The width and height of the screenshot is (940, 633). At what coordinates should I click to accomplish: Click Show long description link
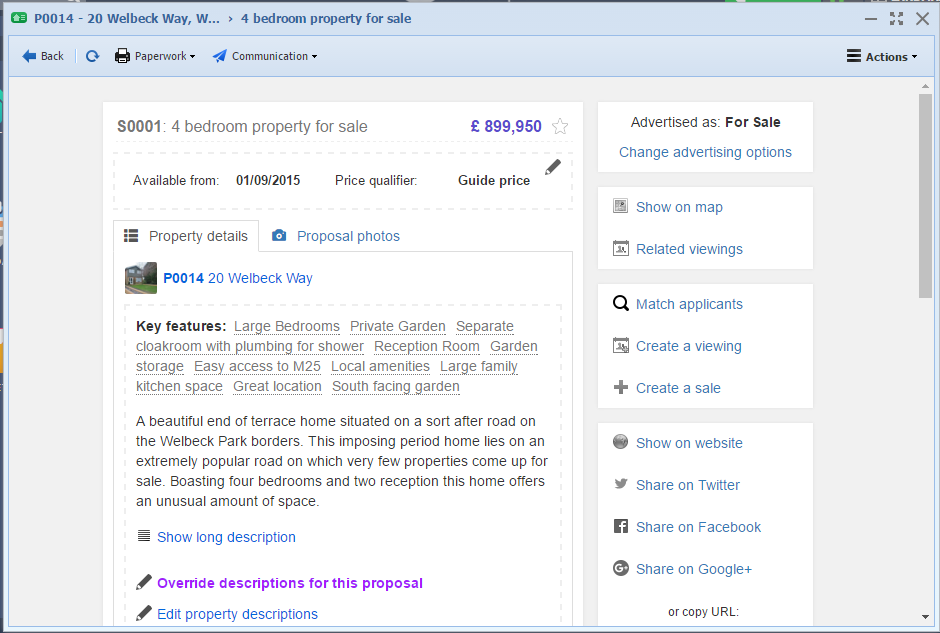point(226,537)
